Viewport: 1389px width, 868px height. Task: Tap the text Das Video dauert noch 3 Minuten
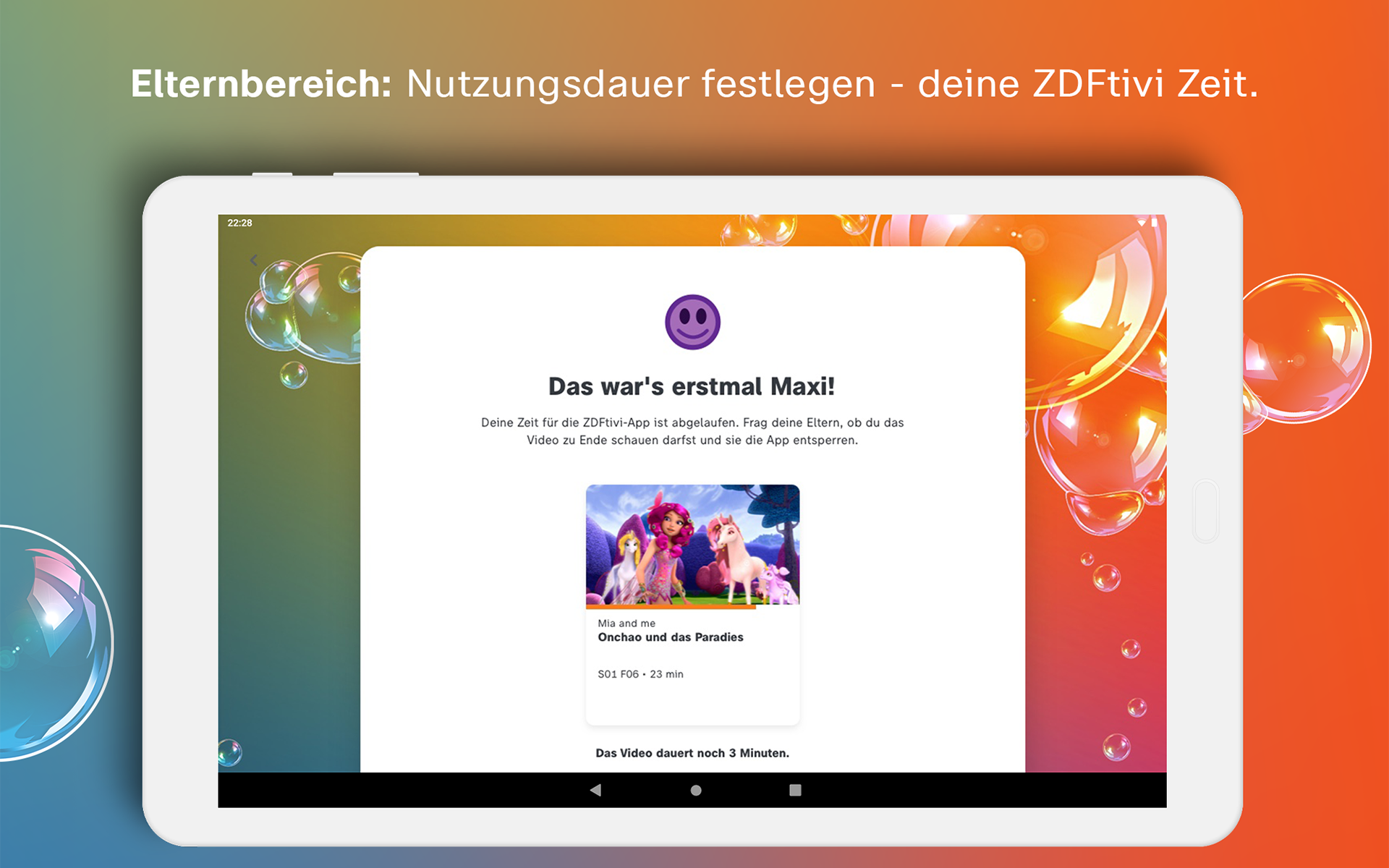pos(692,752)
